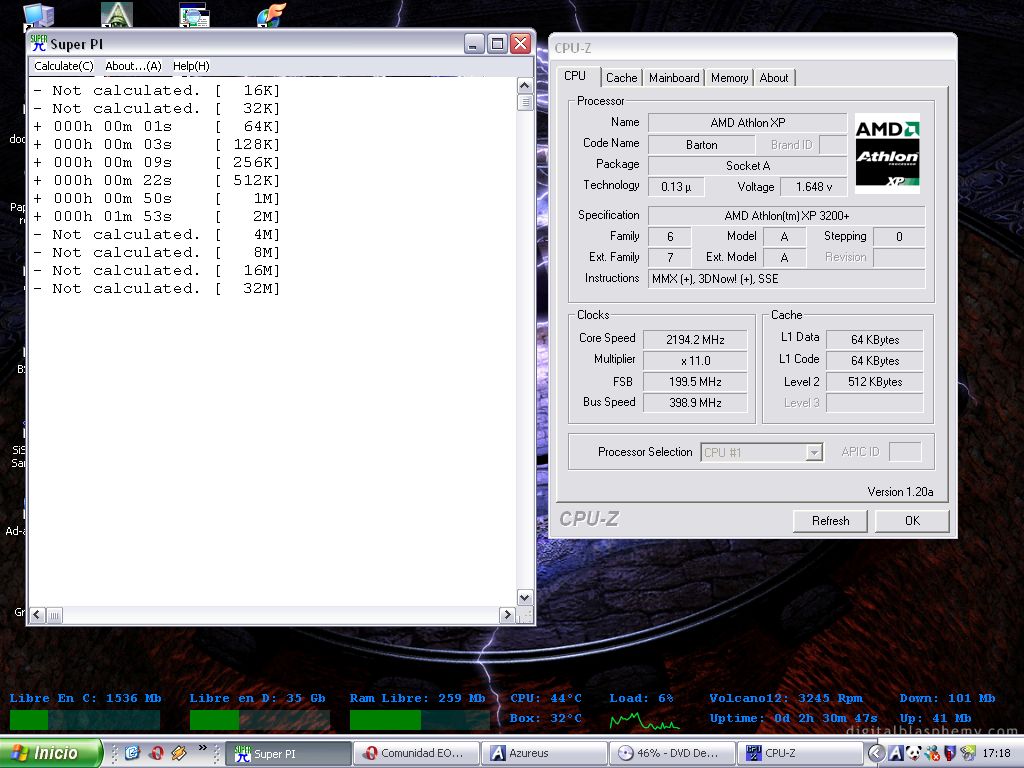
Task: Switch to the Cache tab in CPU-Z
Action: coord(621,78)
